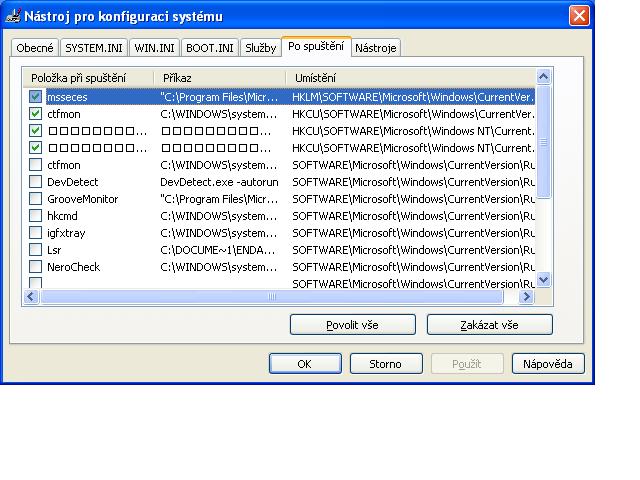Enable the GrooveMonitor startup checkbox

[36, 199]
